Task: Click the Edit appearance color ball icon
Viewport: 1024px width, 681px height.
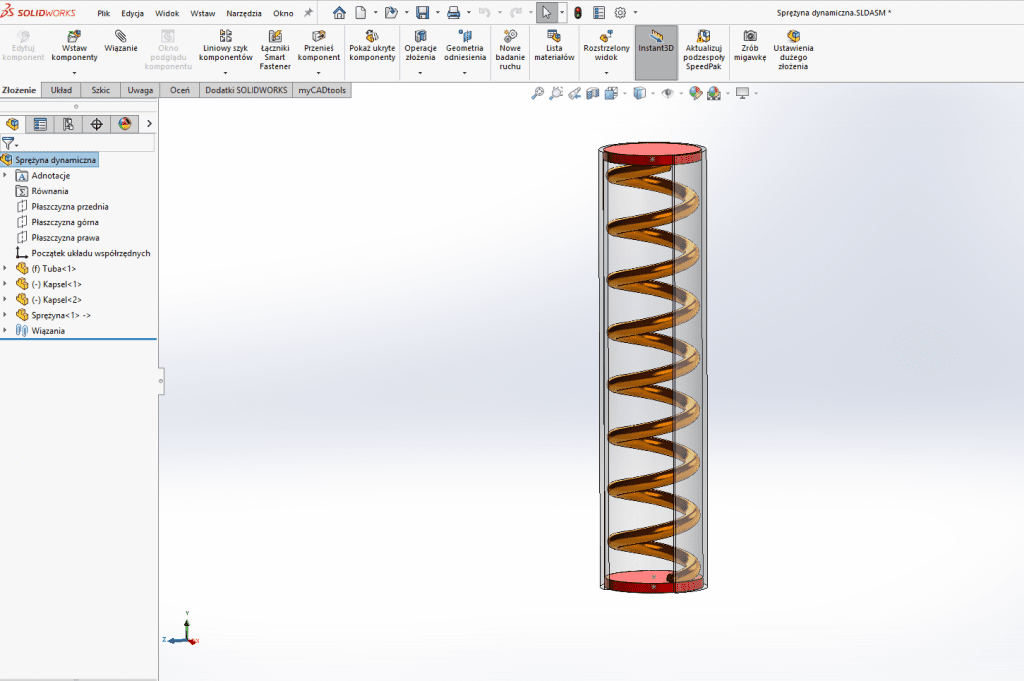Action: [695, 93]
